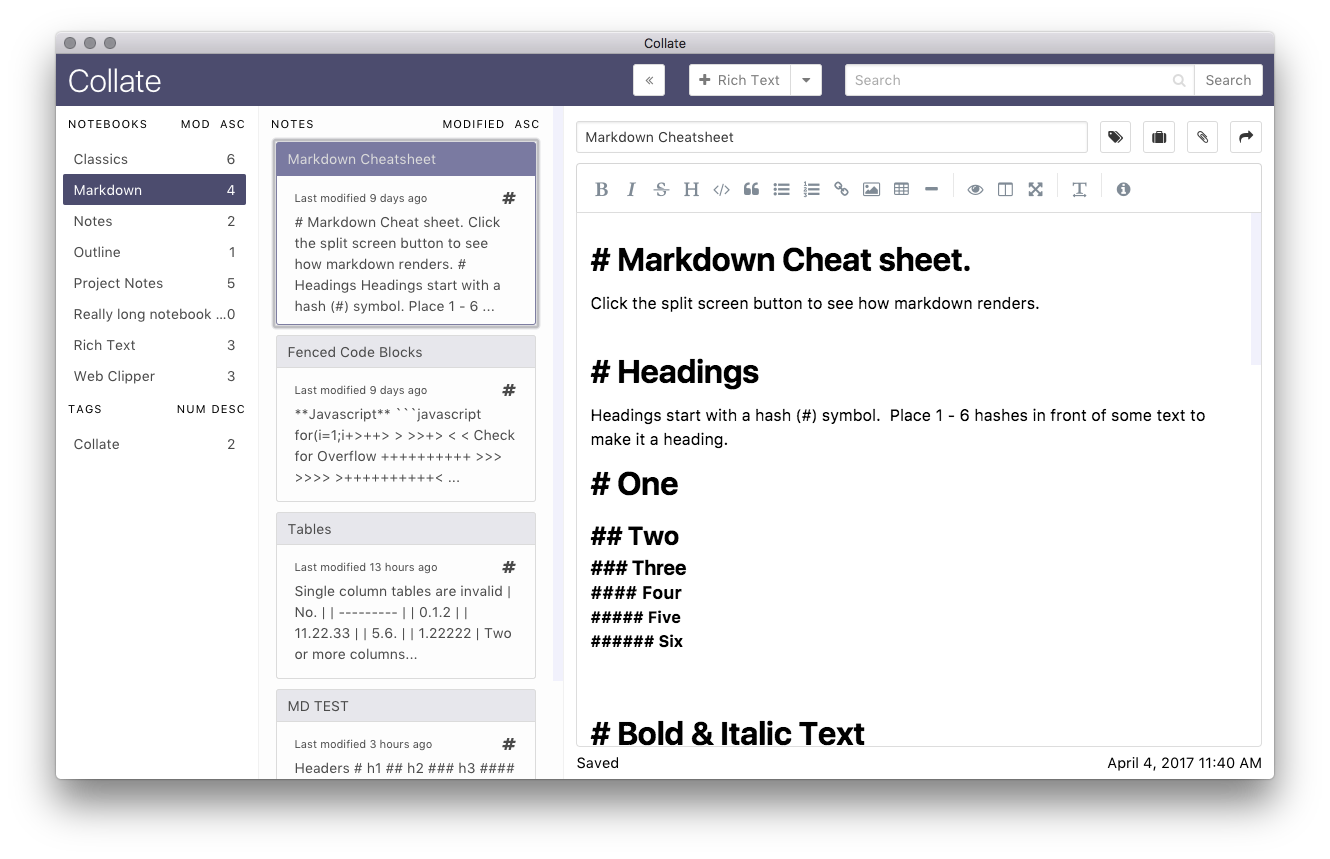Insert an image using the picture icon
The height and width of the screenshot is (859, 1330).
pyautogui.click(x=871, y=189)
